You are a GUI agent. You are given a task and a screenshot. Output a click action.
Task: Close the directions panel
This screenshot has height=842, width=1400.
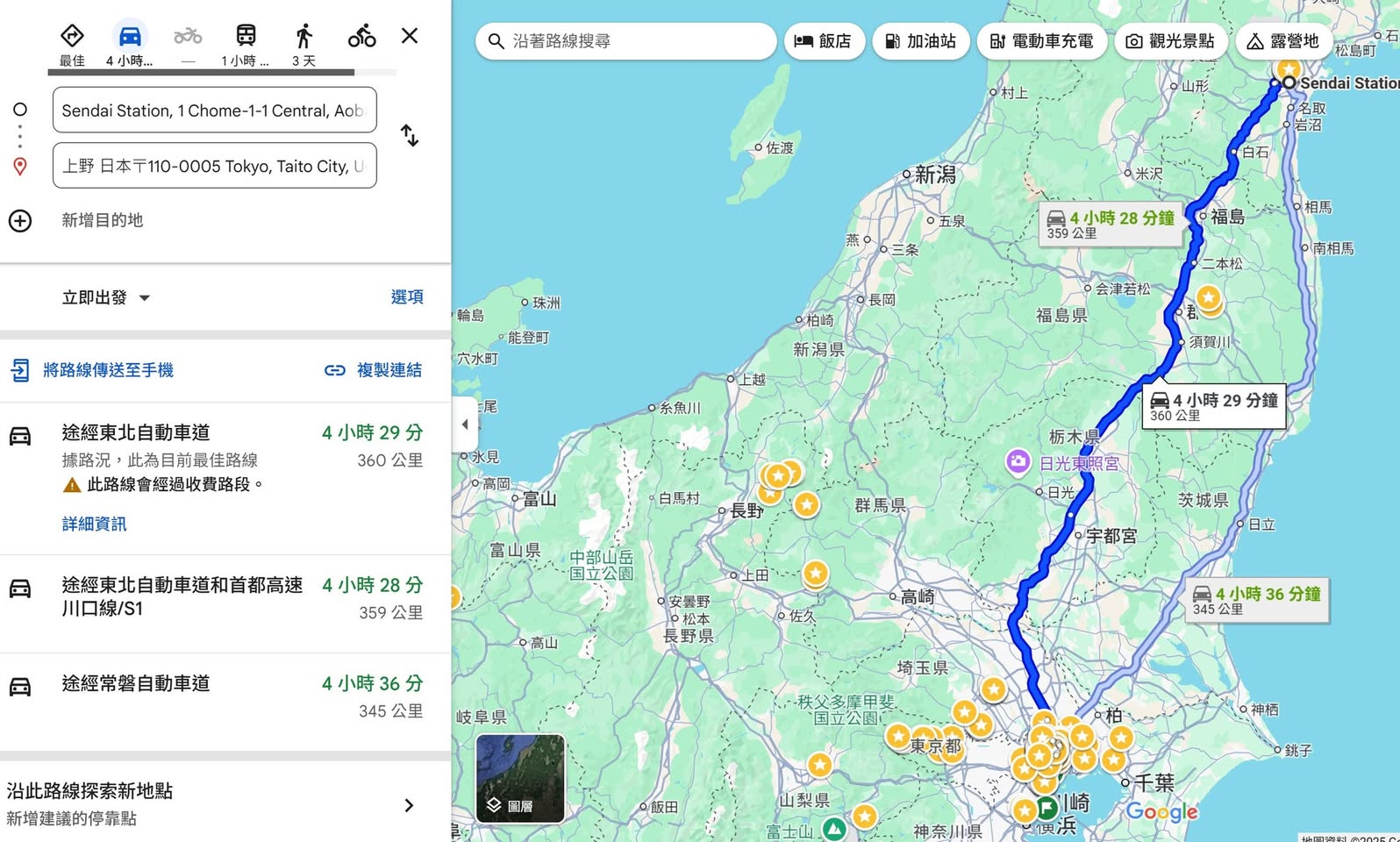410,36
